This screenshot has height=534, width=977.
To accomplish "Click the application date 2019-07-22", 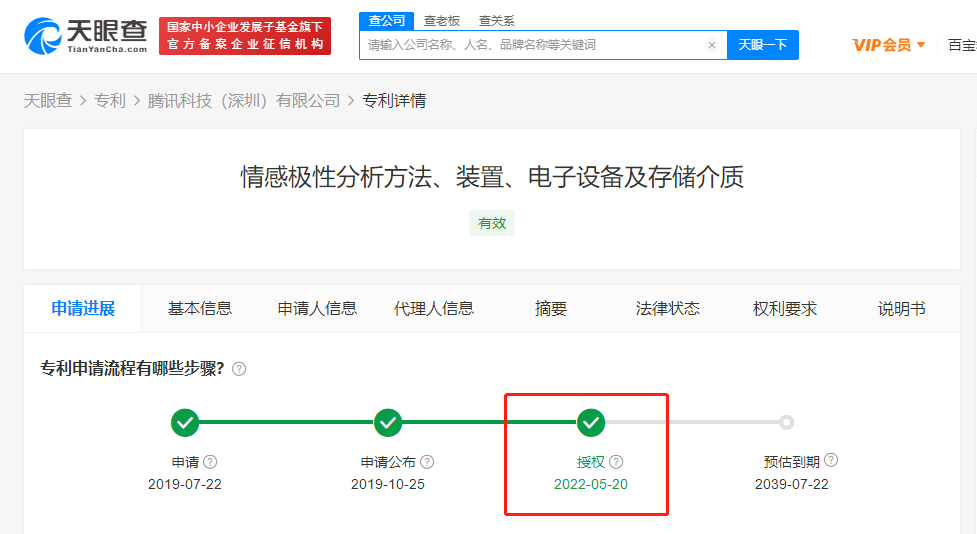I will (185, 484).
